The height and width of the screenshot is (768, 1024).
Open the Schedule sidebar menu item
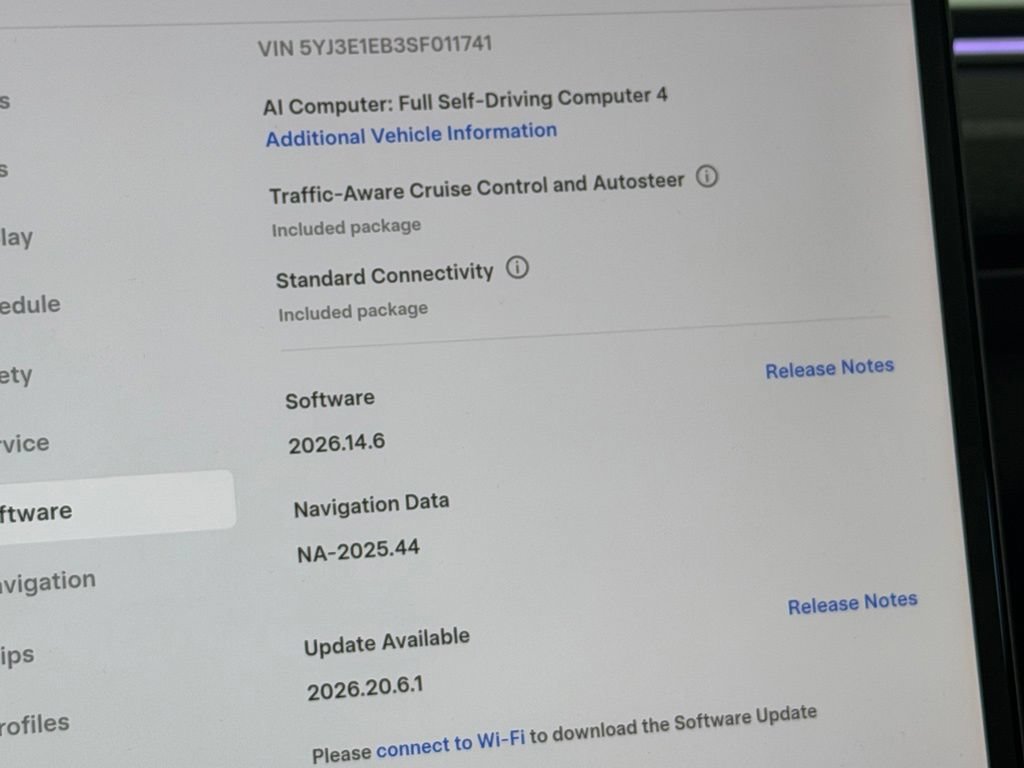(x=30, y=305)
